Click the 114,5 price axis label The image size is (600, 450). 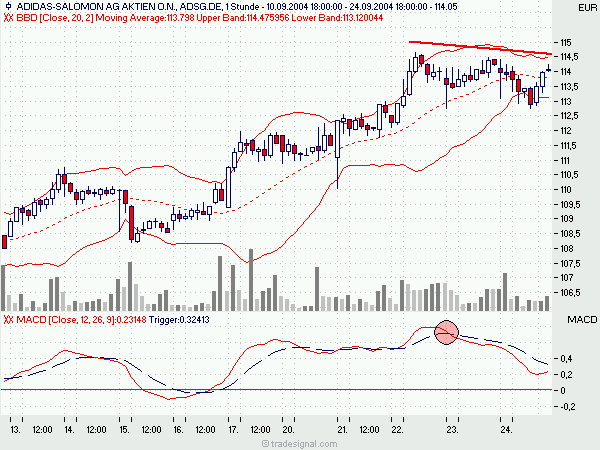click(x=569, y=57)
